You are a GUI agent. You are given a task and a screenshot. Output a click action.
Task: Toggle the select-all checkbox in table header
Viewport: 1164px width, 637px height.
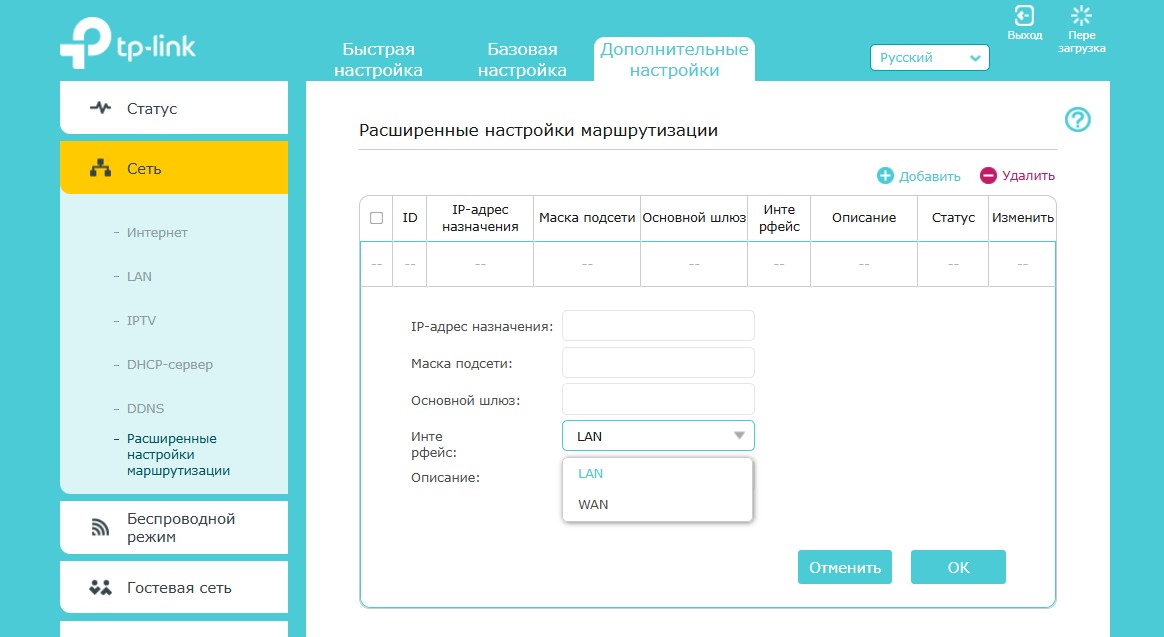[376, 218]
